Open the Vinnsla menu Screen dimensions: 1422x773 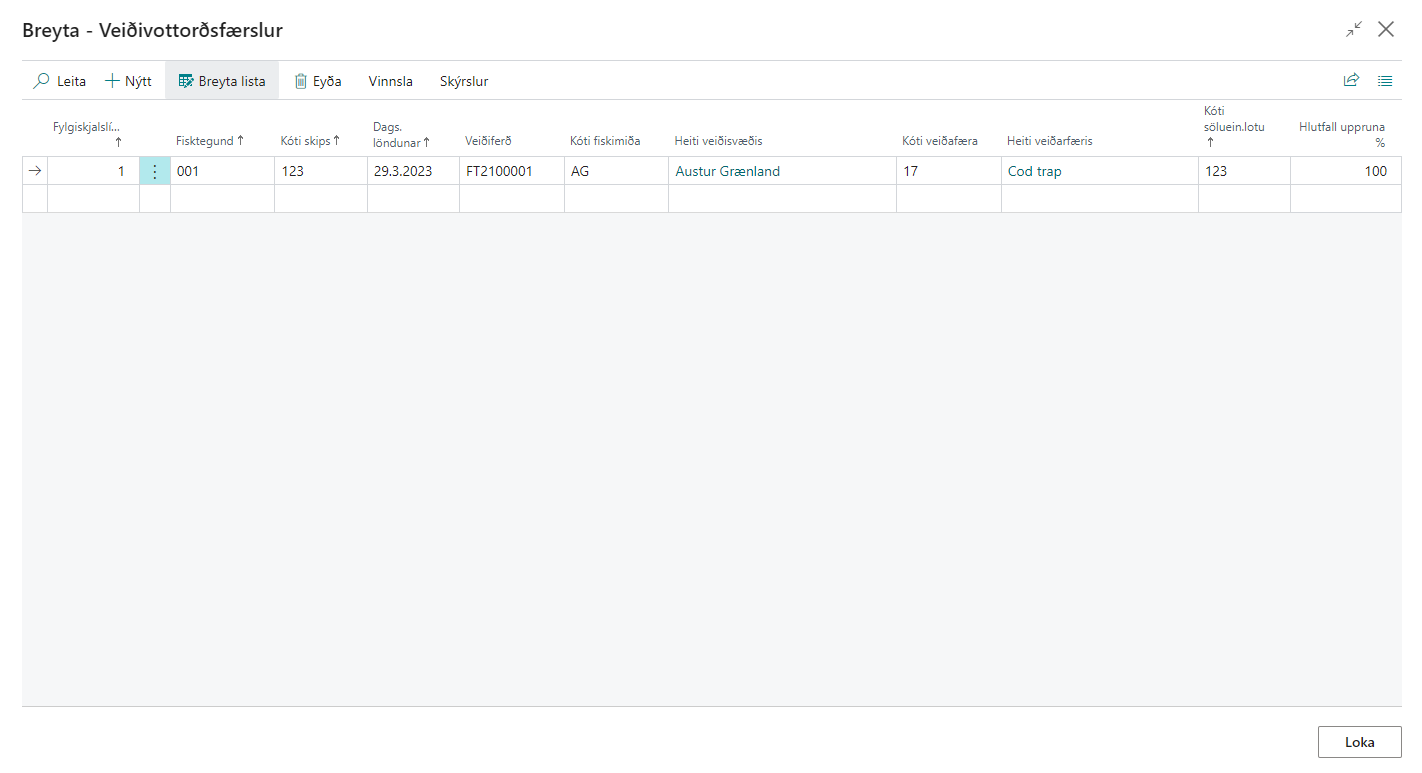pos(390,81)
